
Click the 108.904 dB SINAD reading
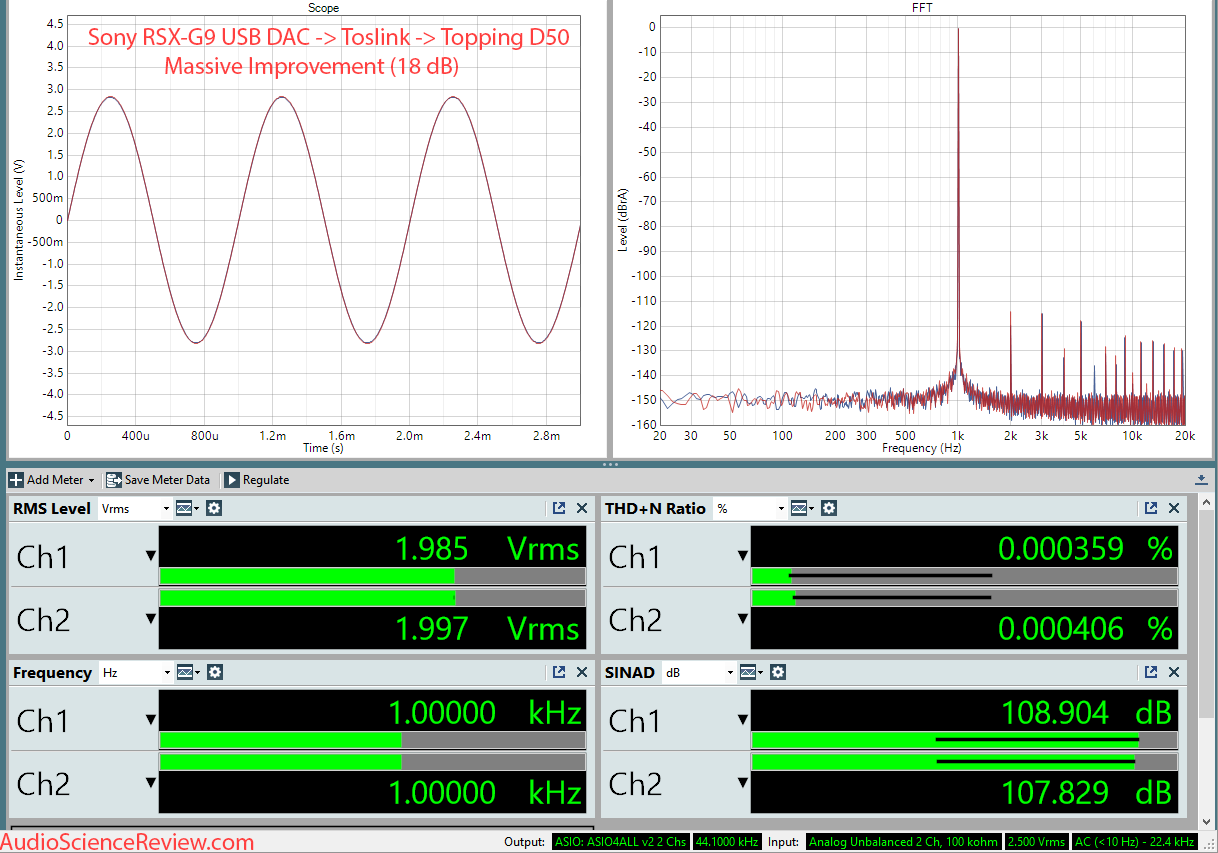click(x=1087, y=712)
